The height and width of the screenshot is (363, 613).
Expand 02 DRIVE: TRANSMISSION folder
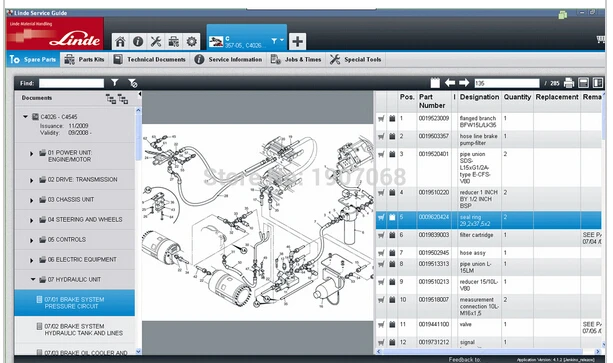[x=32, y=180]
